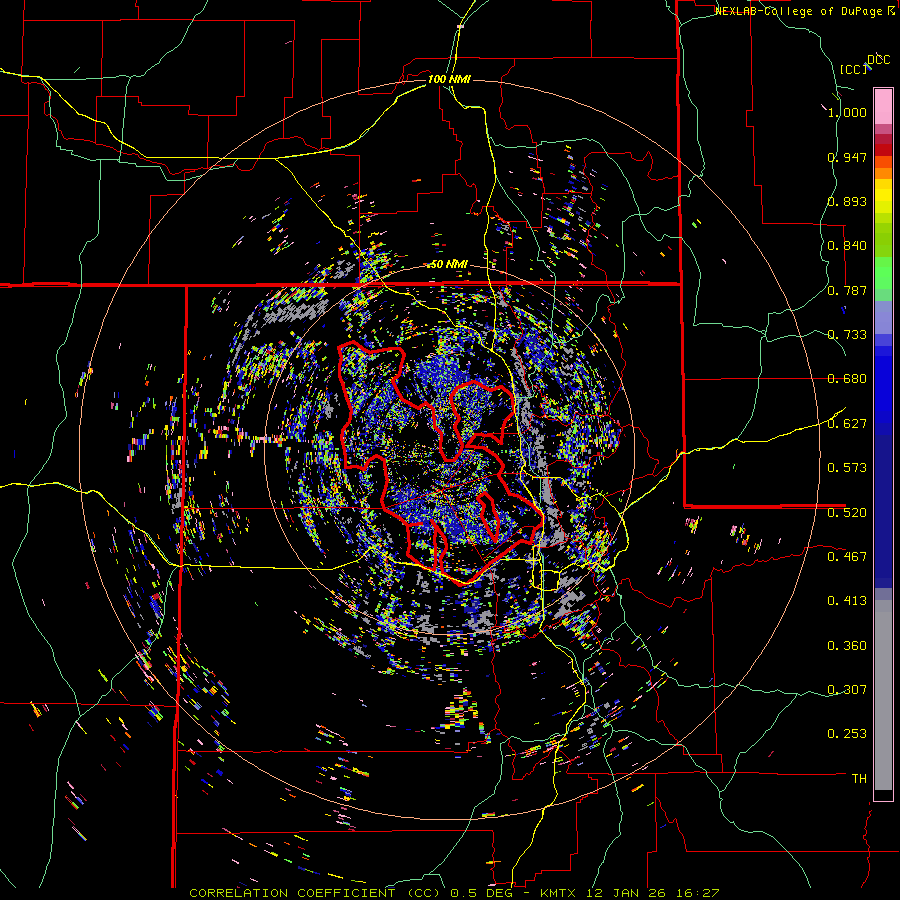The image size is (900, 900).
Task: Select the 0.573 legend value
Action: point(847,468)
